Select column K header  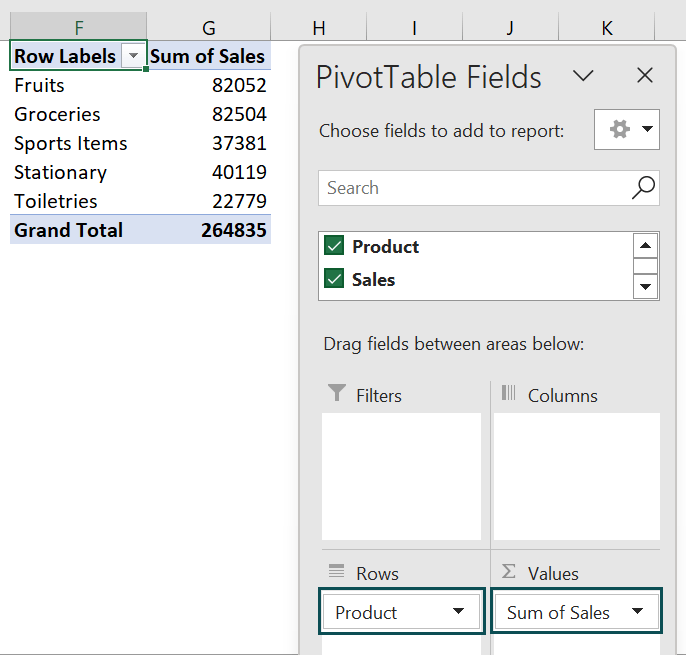pos(606,27)
